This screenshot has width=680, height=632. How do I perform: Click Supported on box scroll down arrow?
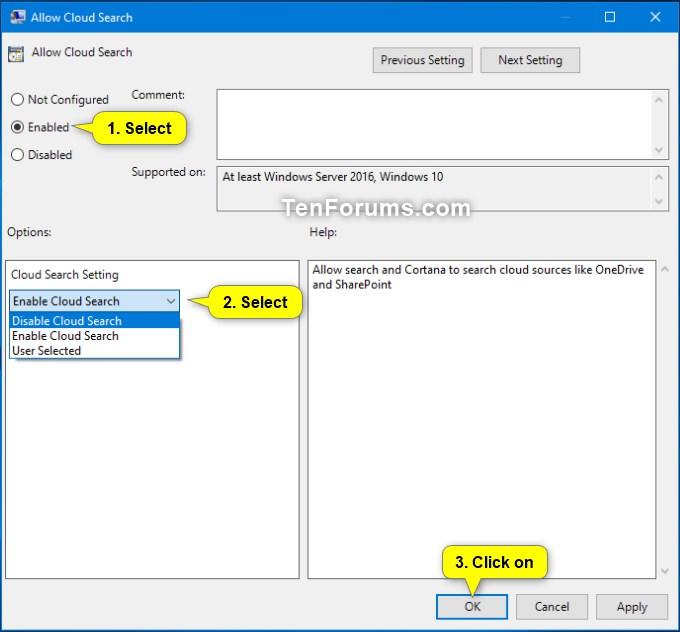pyautogui.click(x=659, y=201)
